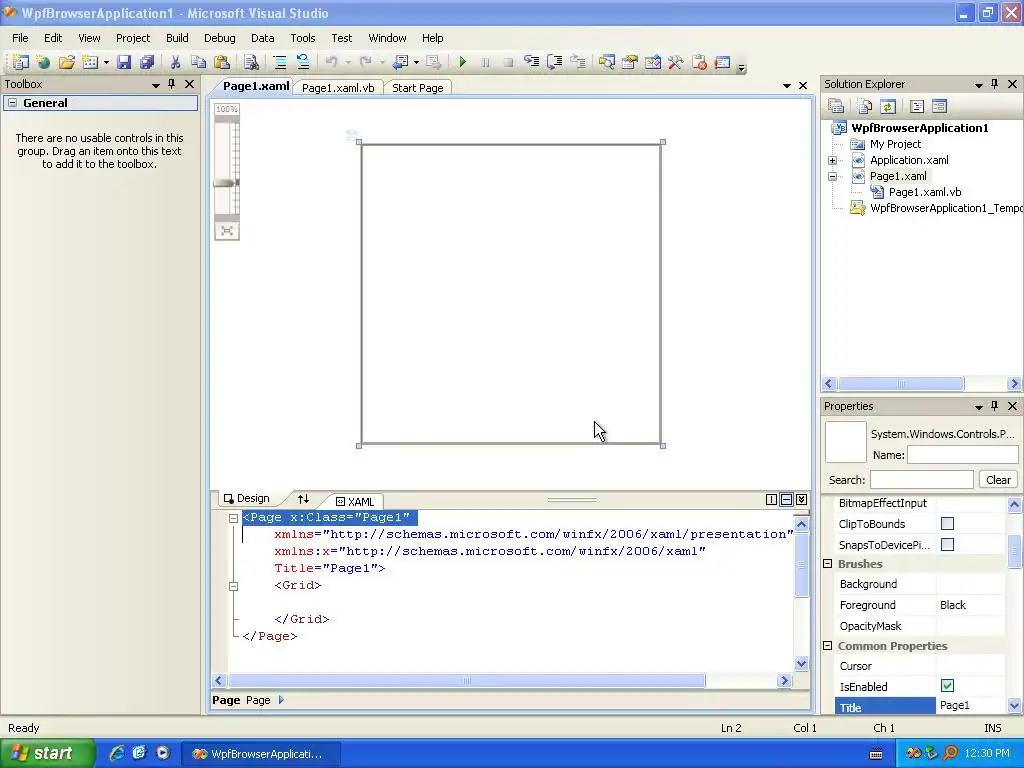1024x768 pixels.
Task: Open the Build menu
Action: (x=177, y=38)
